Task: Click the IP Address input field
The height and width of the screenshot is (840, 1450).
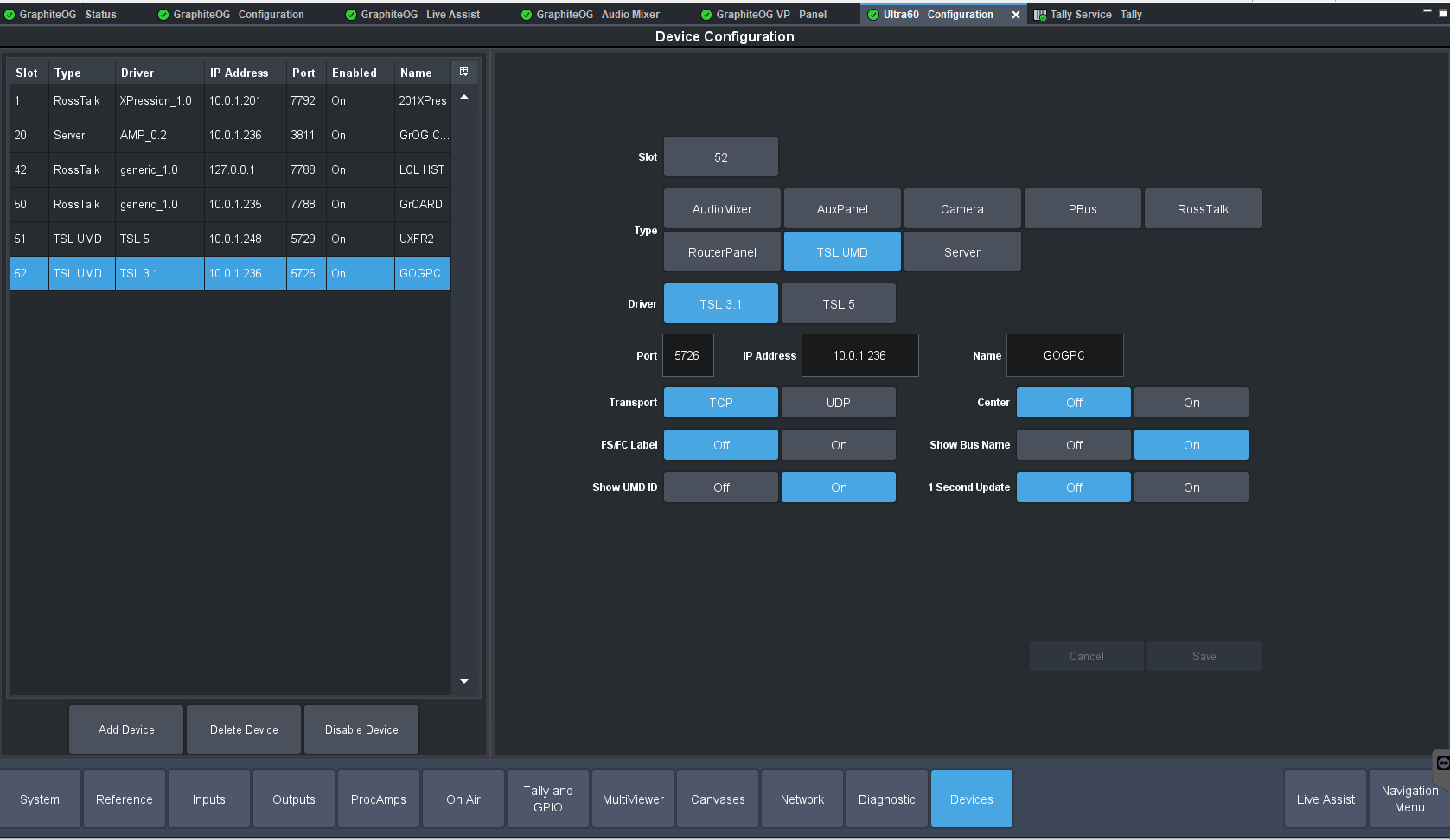Action: (859, 355)
